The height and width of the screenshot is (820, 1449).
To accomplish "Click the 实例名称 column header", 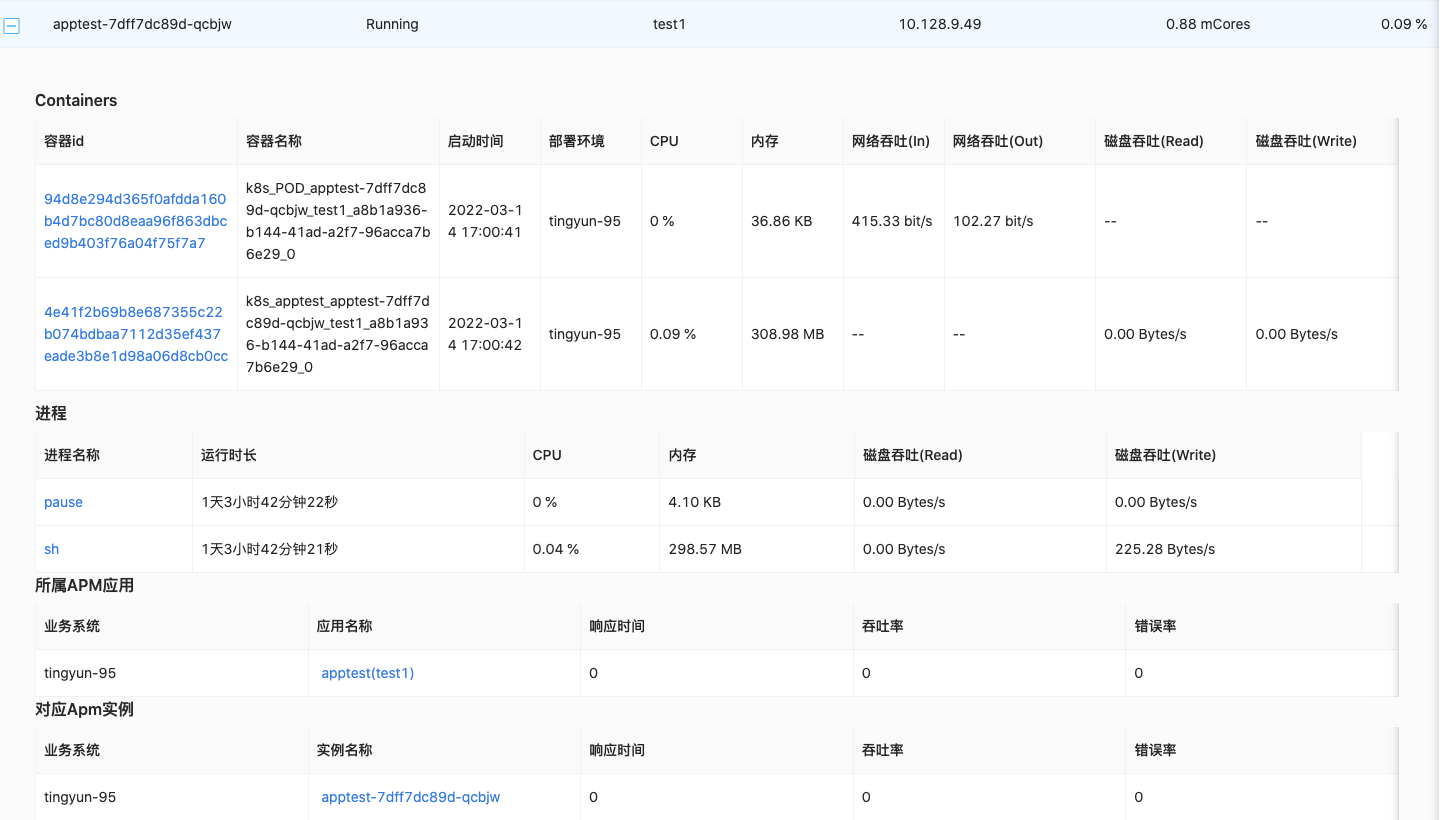I will click(x=345, y=750).
